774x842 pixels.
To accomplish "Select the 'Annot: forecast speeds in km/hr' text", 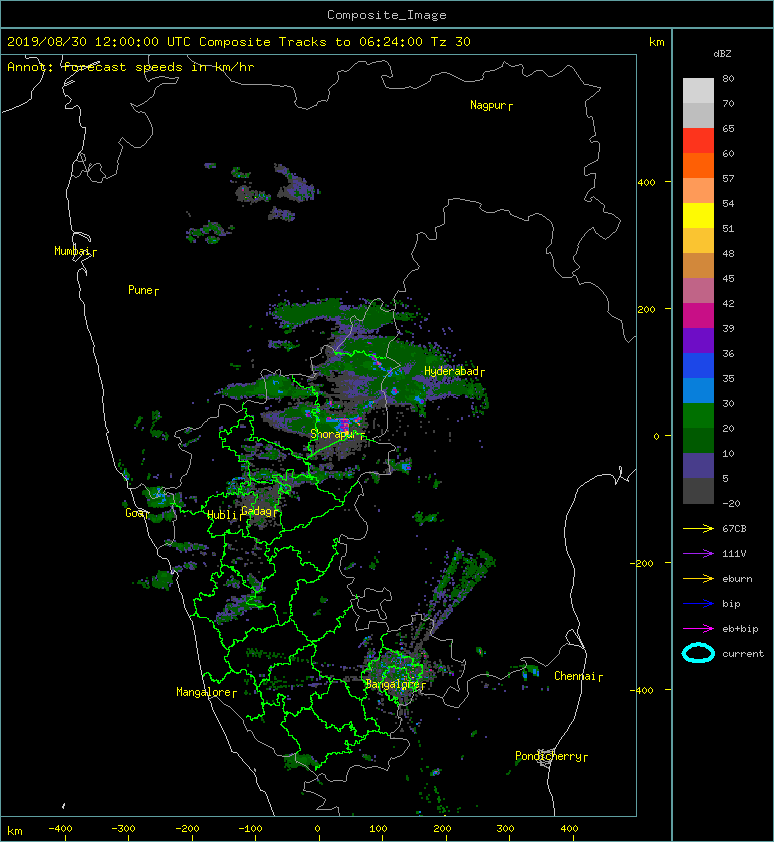I will (131, 67).
